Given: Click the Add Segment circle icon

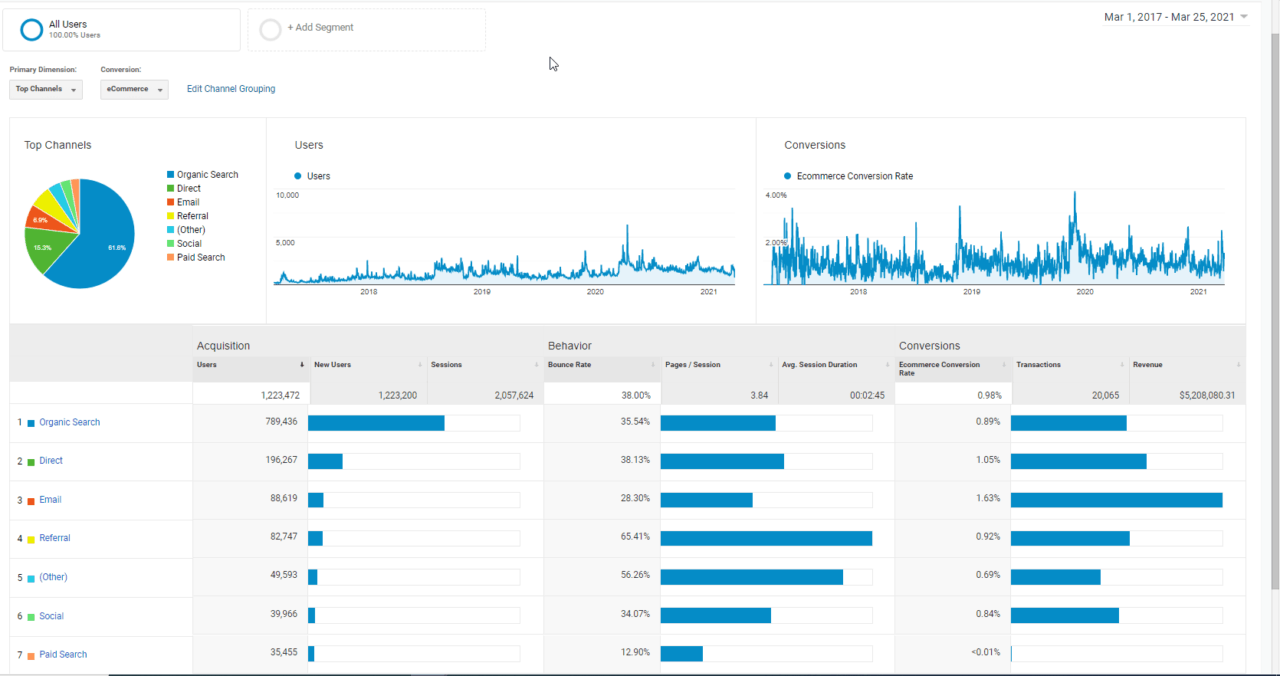Looking at the screenshot, I should pos(270,30).
